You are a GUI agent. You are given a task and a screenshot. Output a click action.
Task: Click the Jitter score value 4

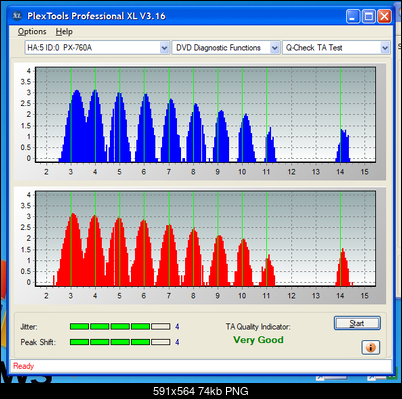pos(177,327)
